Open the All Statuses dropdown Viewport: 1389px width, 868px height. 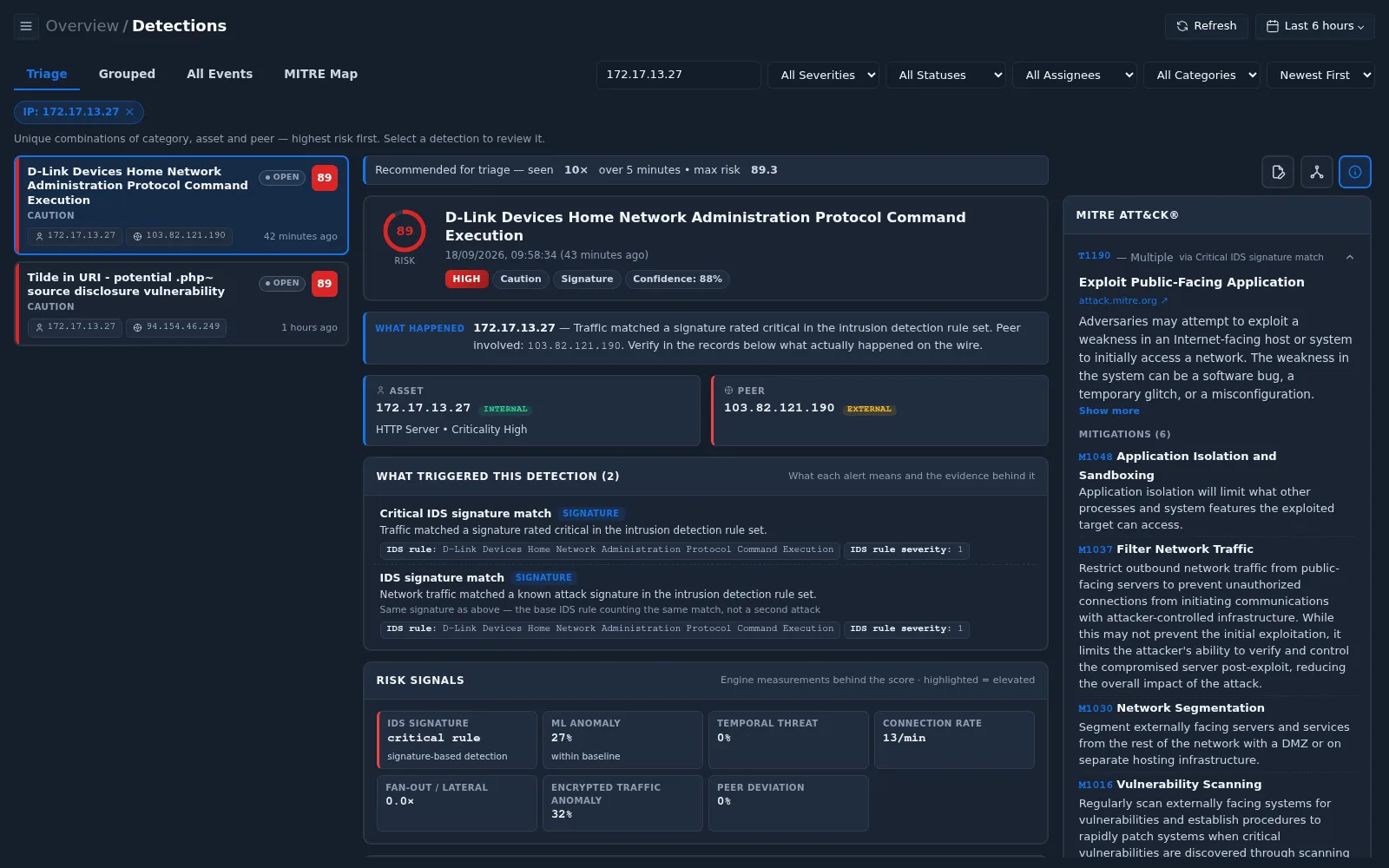tap(946, 76)
